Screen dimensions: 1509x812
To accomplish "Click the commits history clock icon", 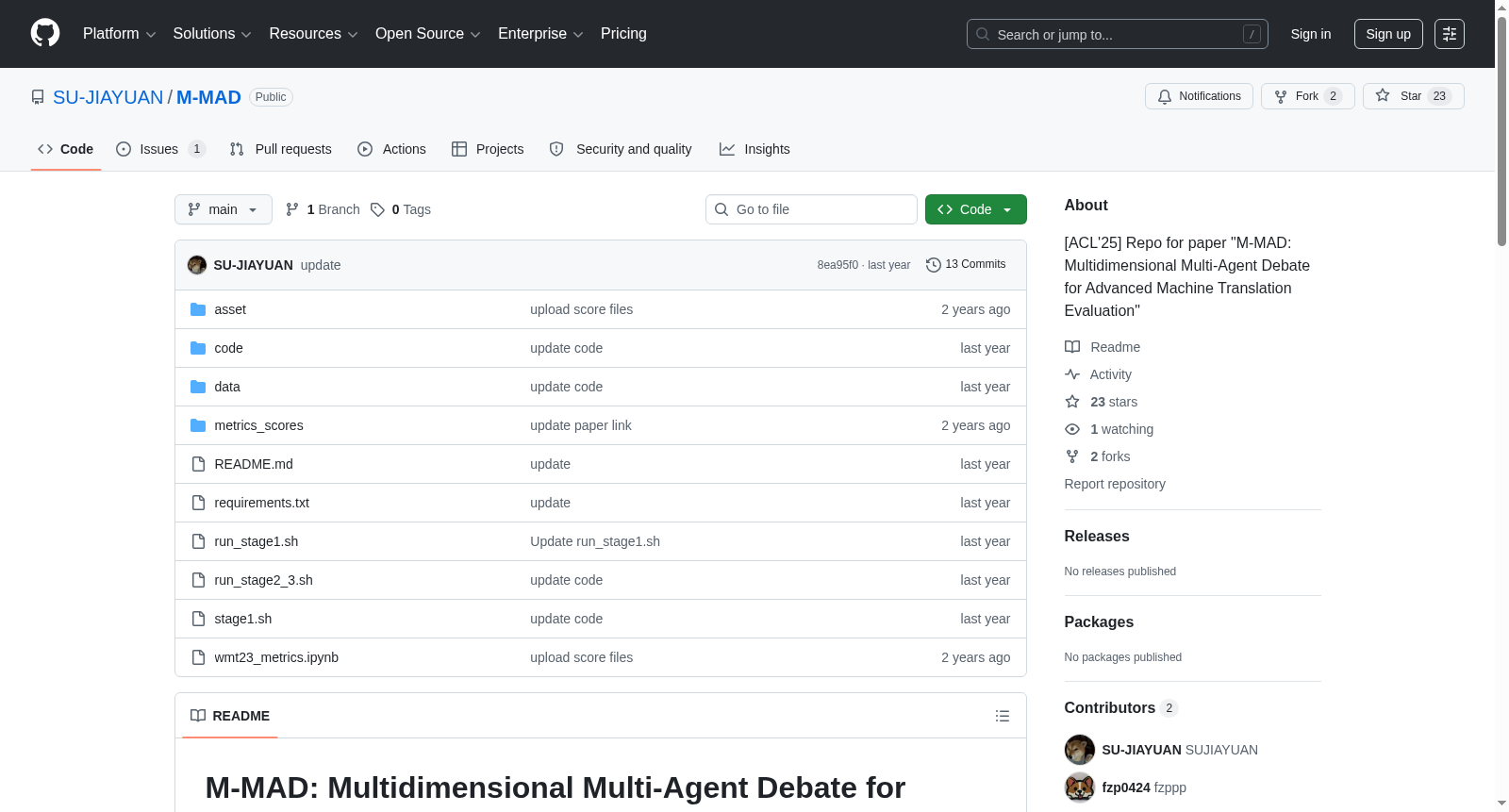I will (934, 265).
